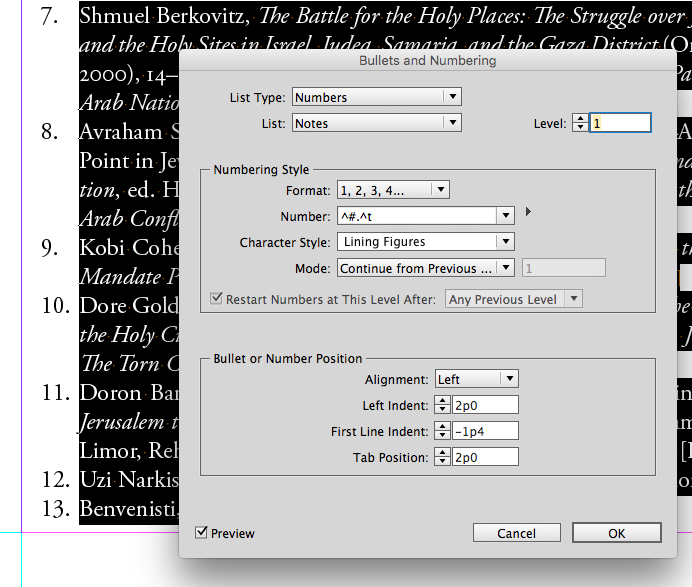The height and width of the screenshot is (587, 692).
Task: Click the Bullets and Numbering title bar
Action: (x=428, y=60)
